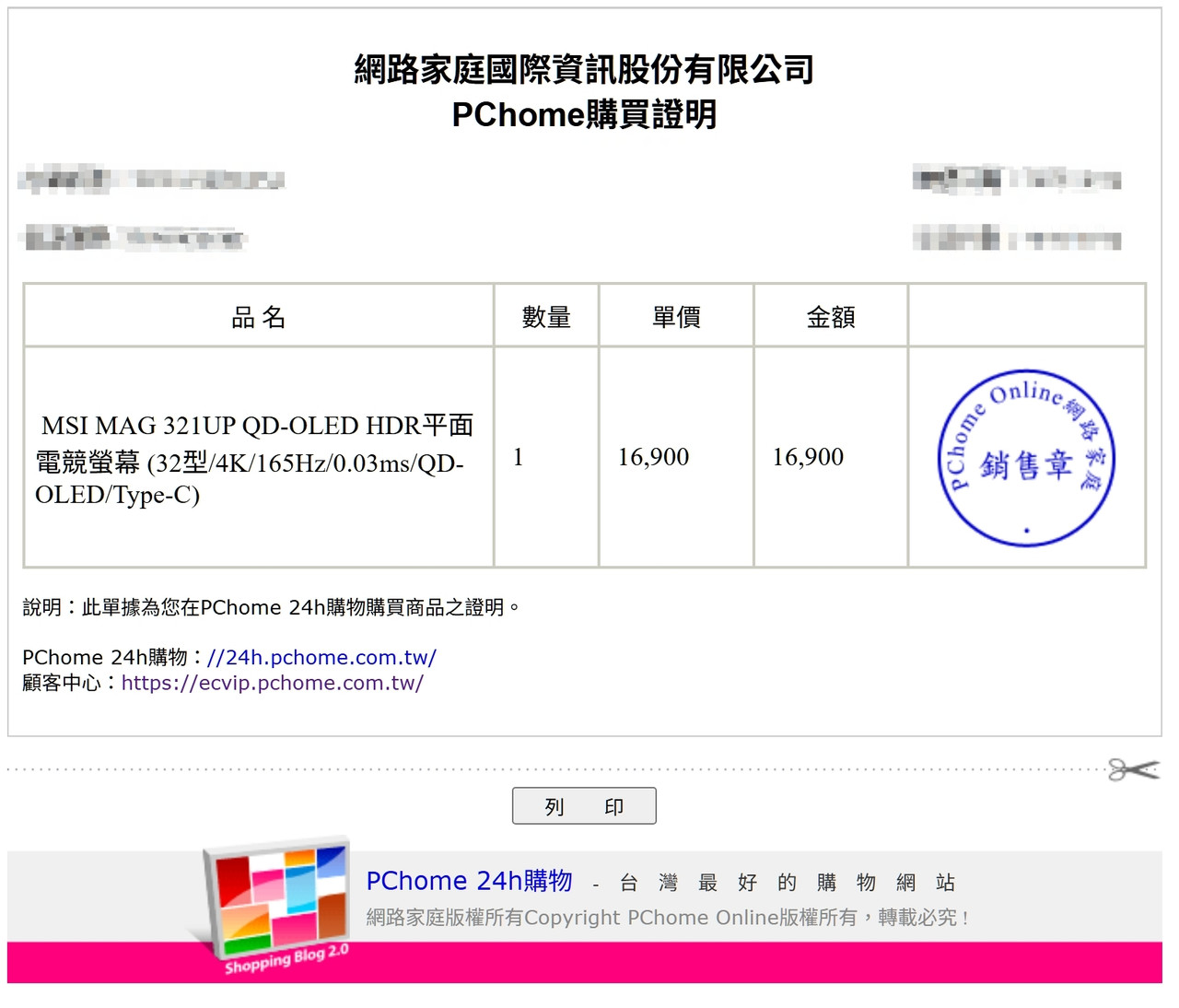
Task: Click the 網路家庭版權所有 copyright text
Action: pyautogui.click(x=668, y=918)
